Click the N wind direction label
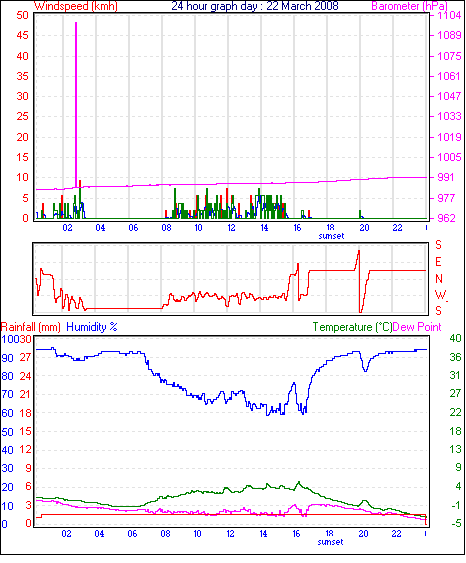 coord(439,278)
